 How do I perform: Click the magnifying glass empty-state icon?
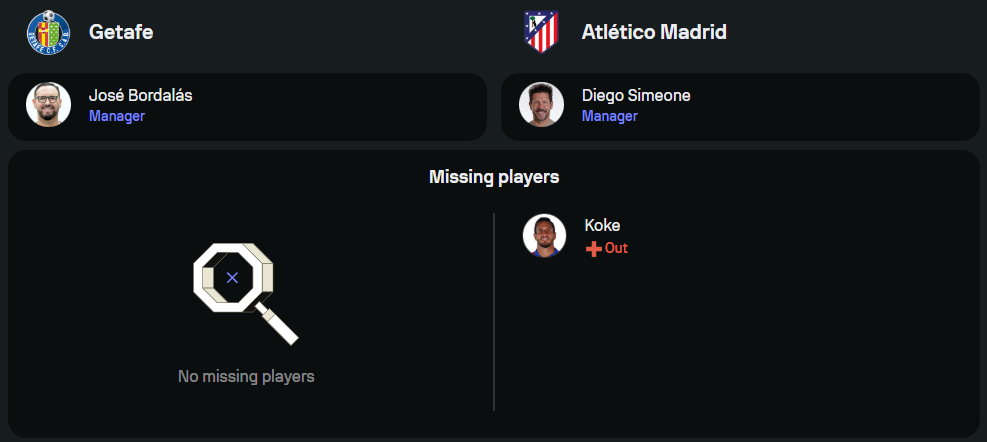coord(243,291)
